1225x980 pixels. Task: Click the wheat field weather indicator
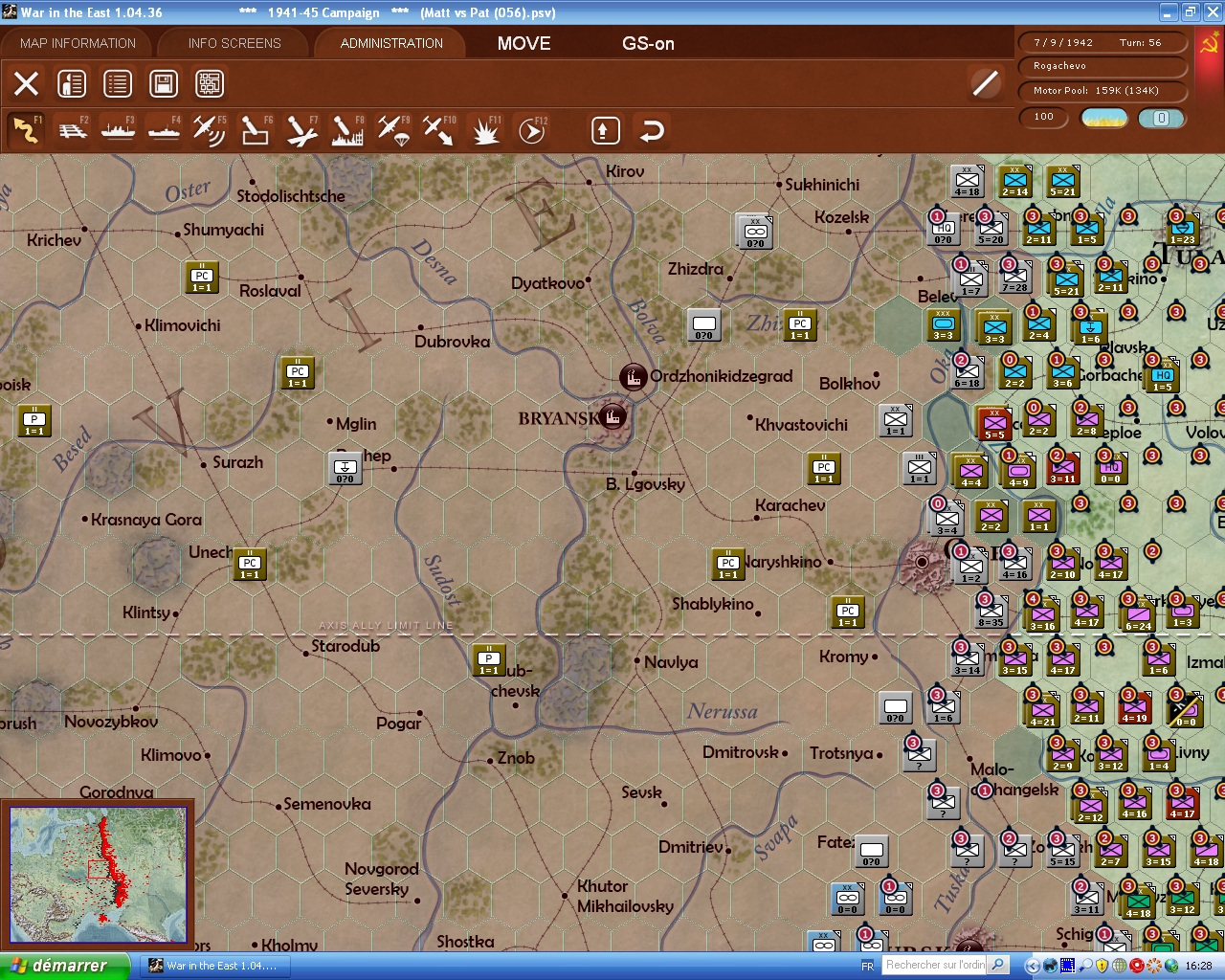click(1103, 118)
